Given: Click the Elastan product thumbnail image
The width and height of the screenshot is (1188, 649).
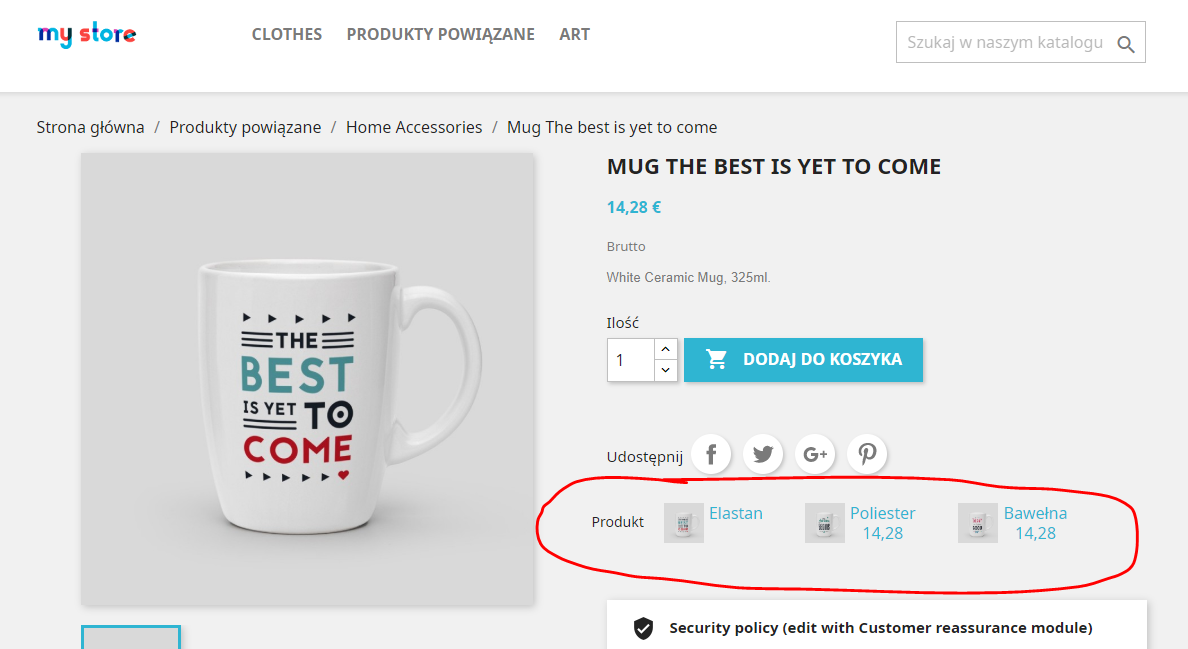Looking at the screenshot, I should (x=684, y=523).
